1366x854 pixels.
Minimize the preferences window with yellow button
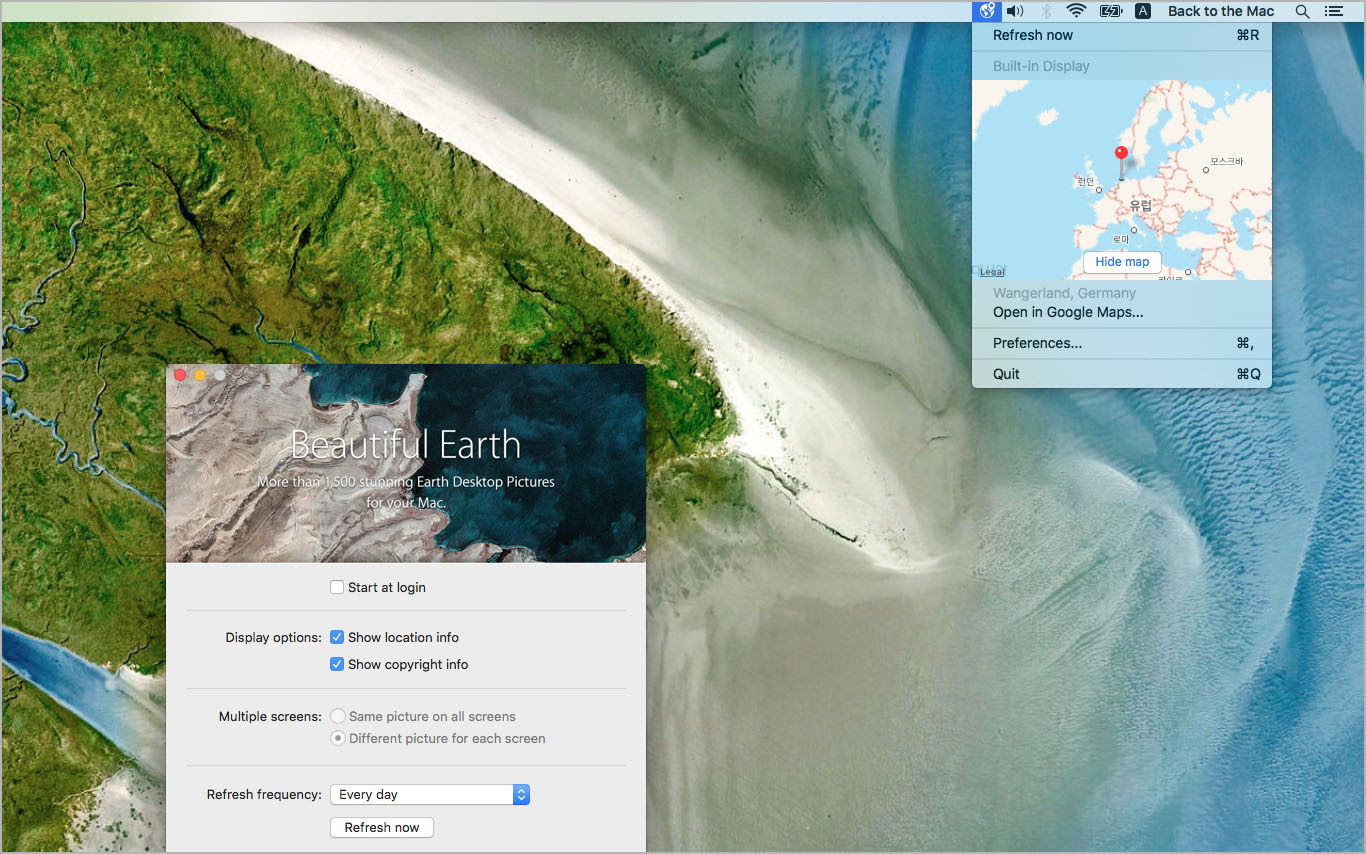coord(200,375)
